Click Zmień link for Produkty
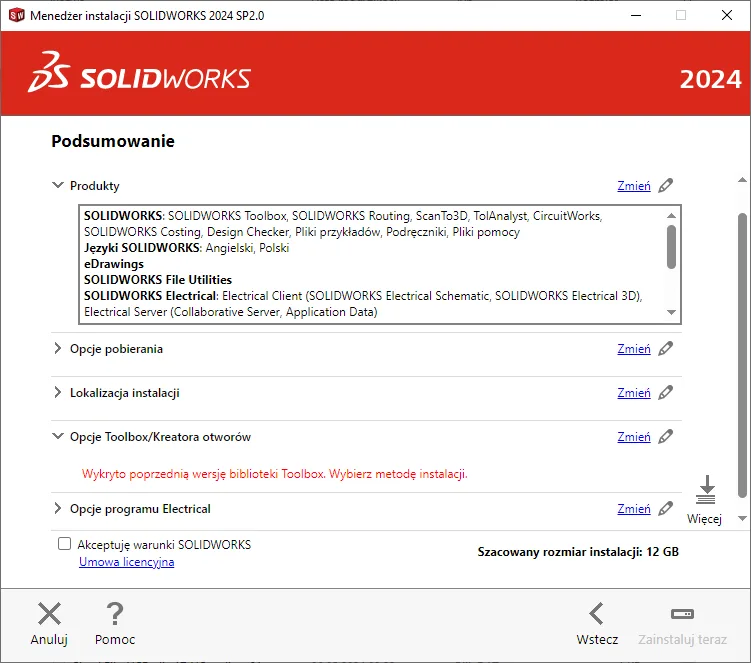The height and width of the screenshot is (663, 751). 634,186
